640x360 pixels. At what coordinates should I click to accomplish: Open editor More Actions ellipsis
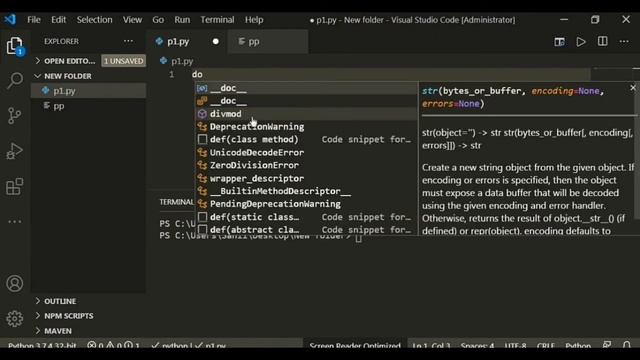[624, 41]
